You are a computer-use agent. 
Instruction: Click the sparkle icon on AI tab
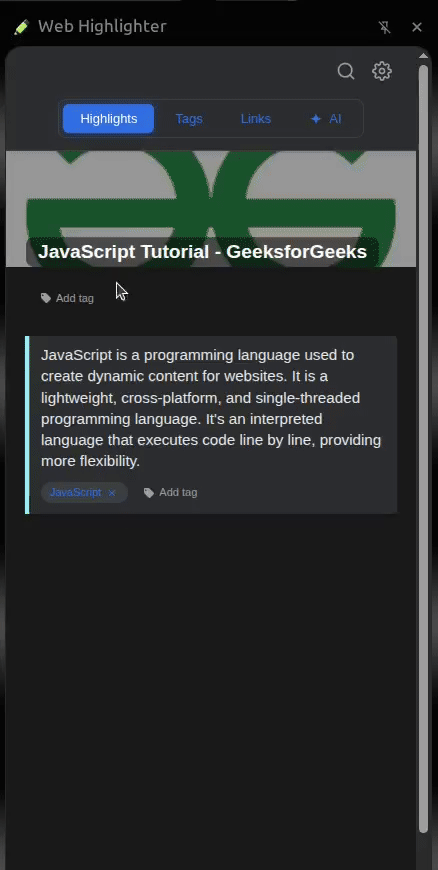click(316, 119)
